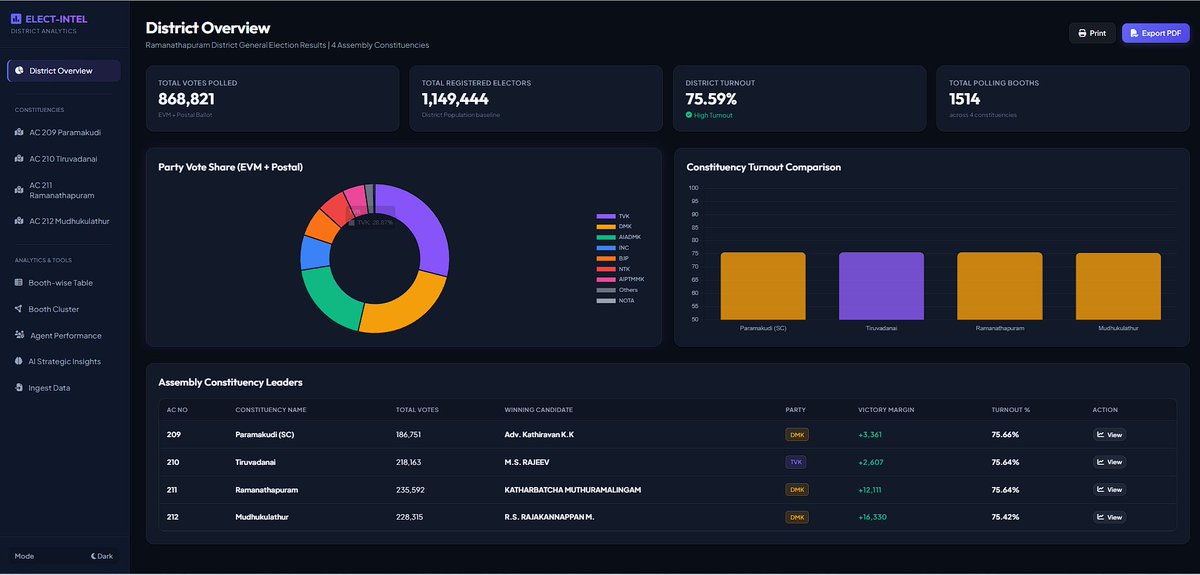Click the VICTORY MARGIN column header
Viewport: 1200px width, 575px height.
(886, 410)
